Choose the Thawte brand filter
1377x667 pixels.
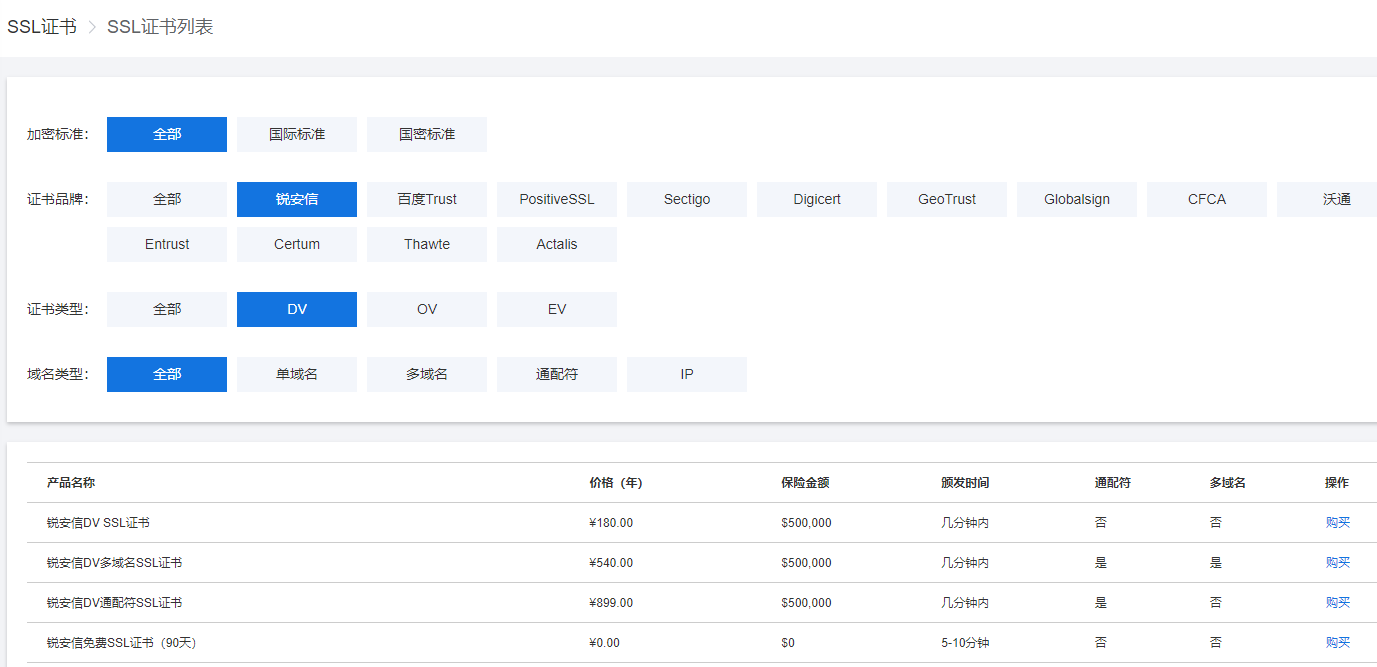pos(427,244)
